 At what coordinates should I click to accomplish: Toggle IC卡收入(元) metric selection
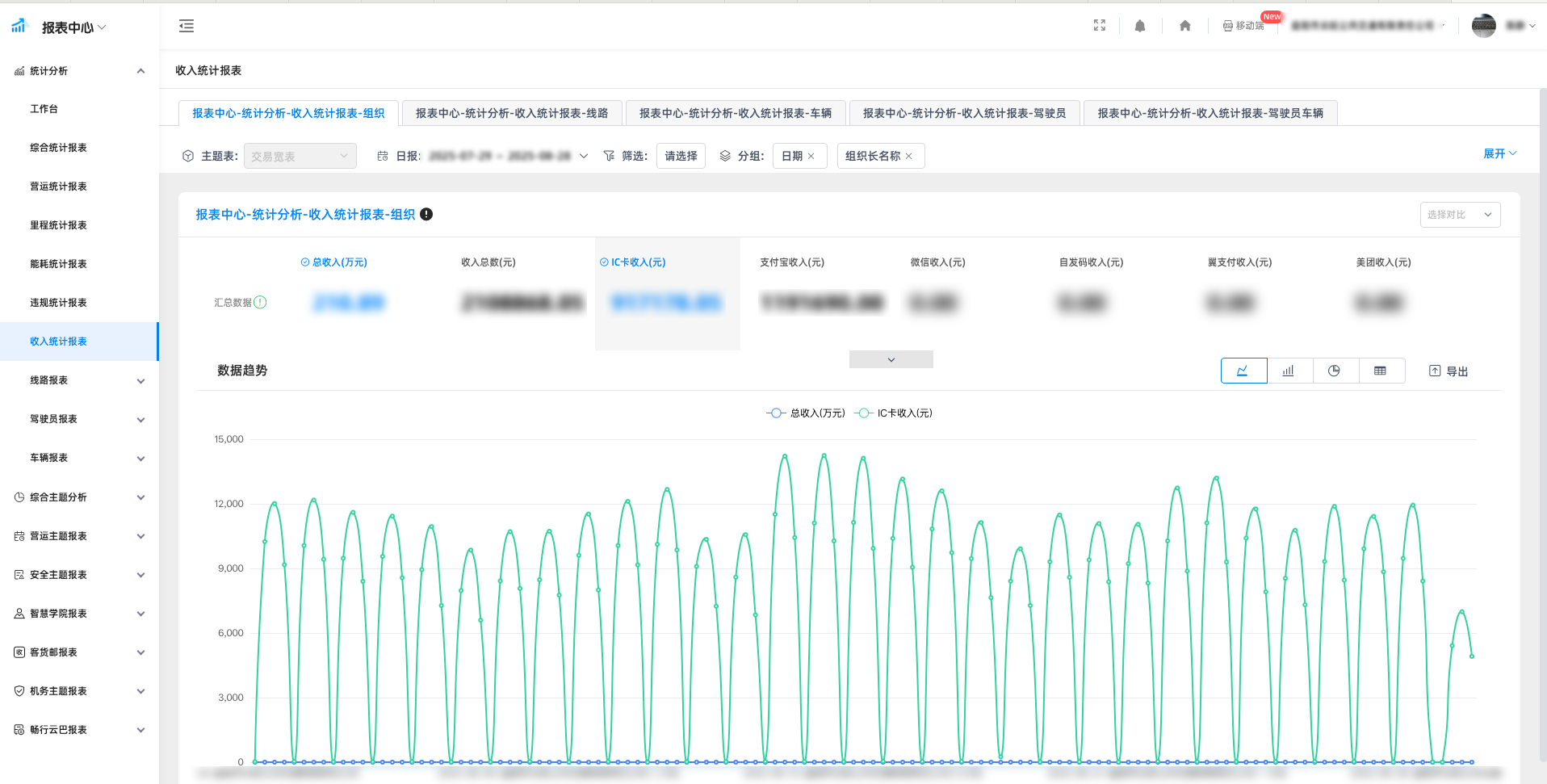point(633,262)
